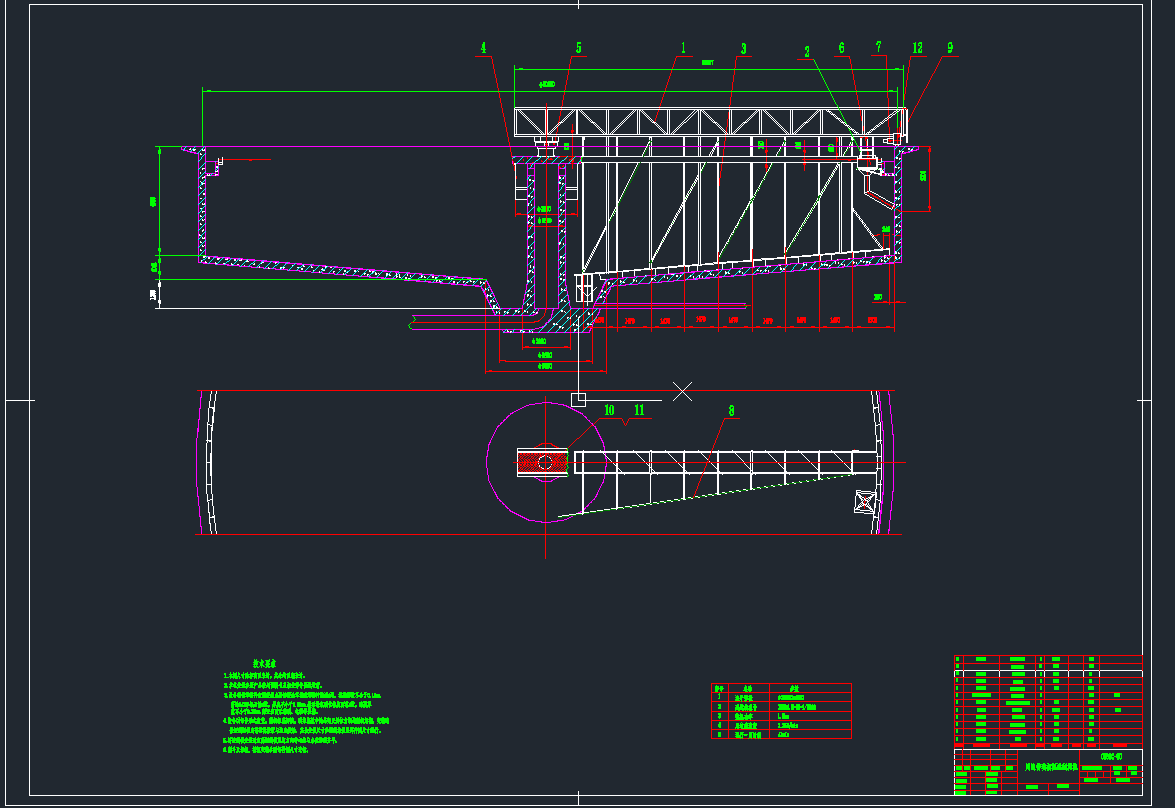Click part callout number 5
The width and height of the screenshot is (1175, 808).
[578, 48]
